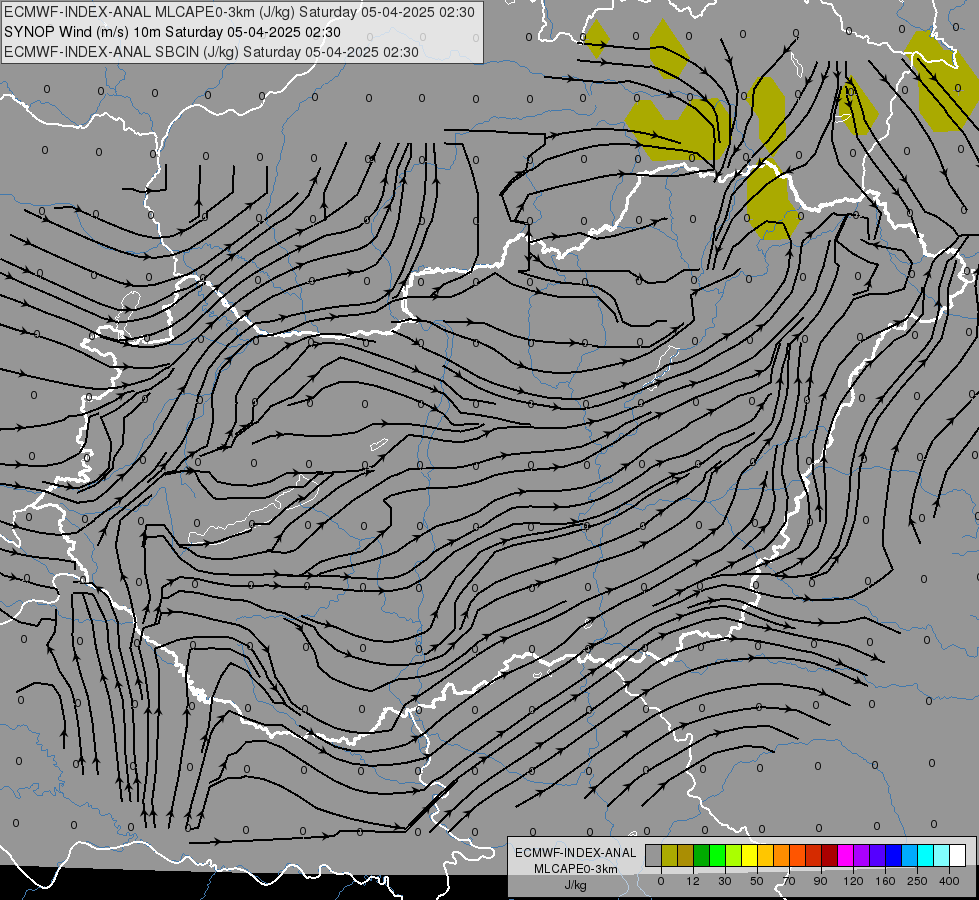979x900 pixels.
Task: Pick the dark red swatch right of 90
Action: tap(830, 855)
